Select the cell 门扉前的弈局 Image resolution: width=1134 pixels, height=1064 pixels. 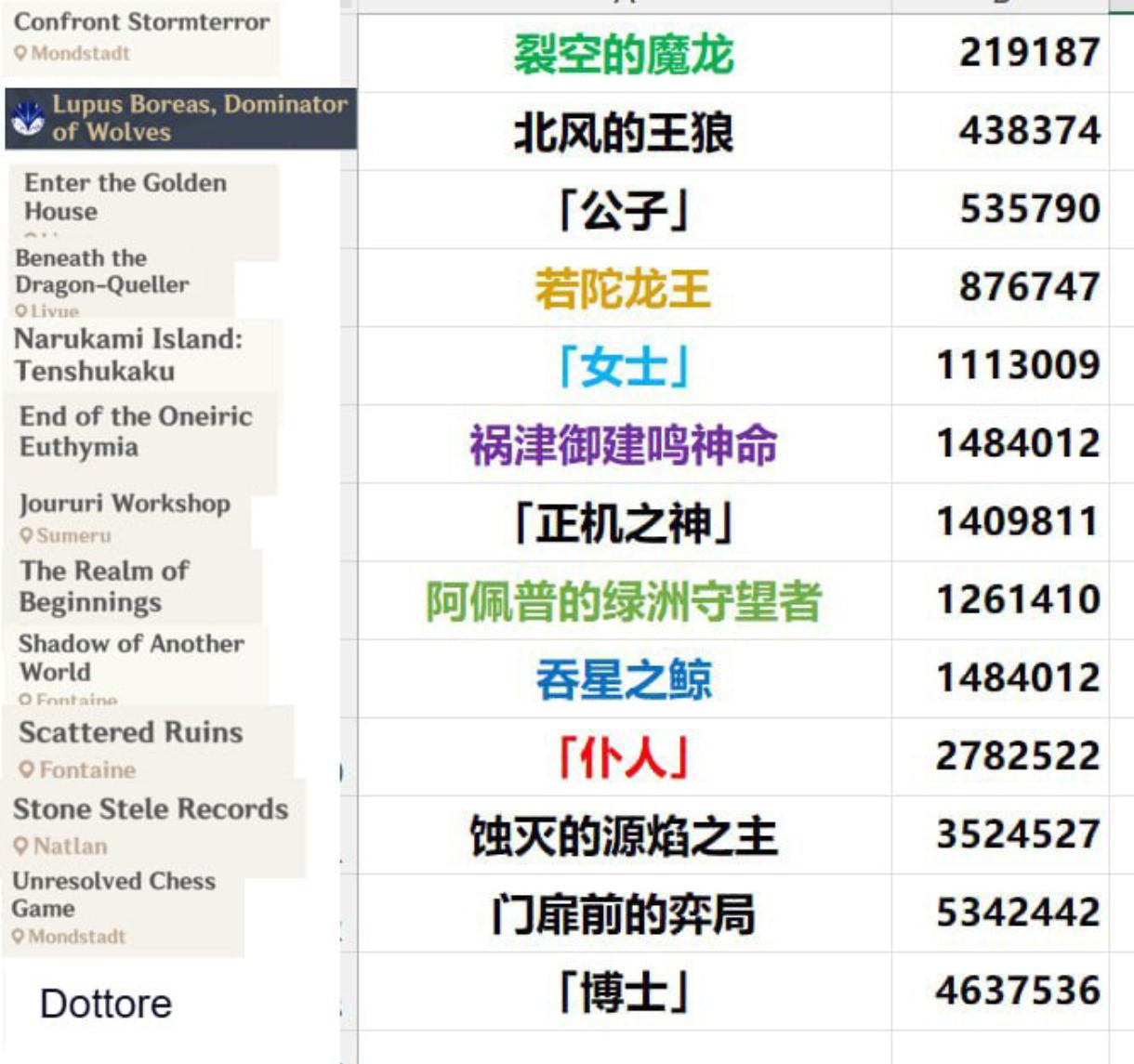pos(624,913)
